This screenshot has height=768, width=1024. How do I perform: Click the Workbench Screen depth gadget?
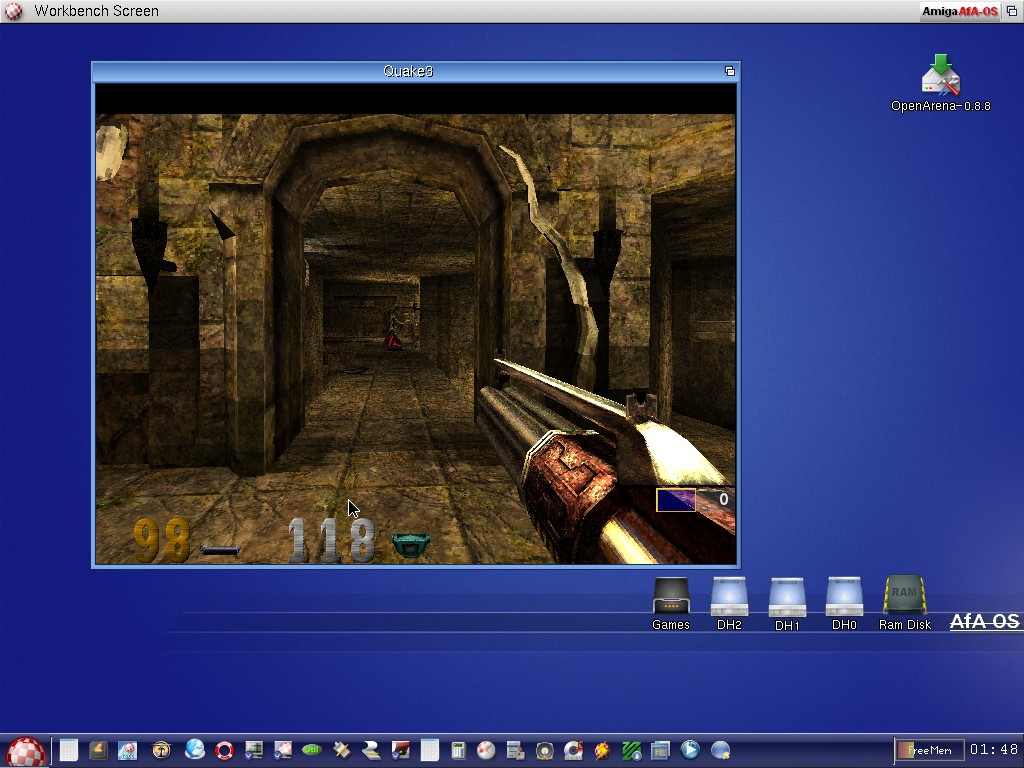coord(1012,11)
